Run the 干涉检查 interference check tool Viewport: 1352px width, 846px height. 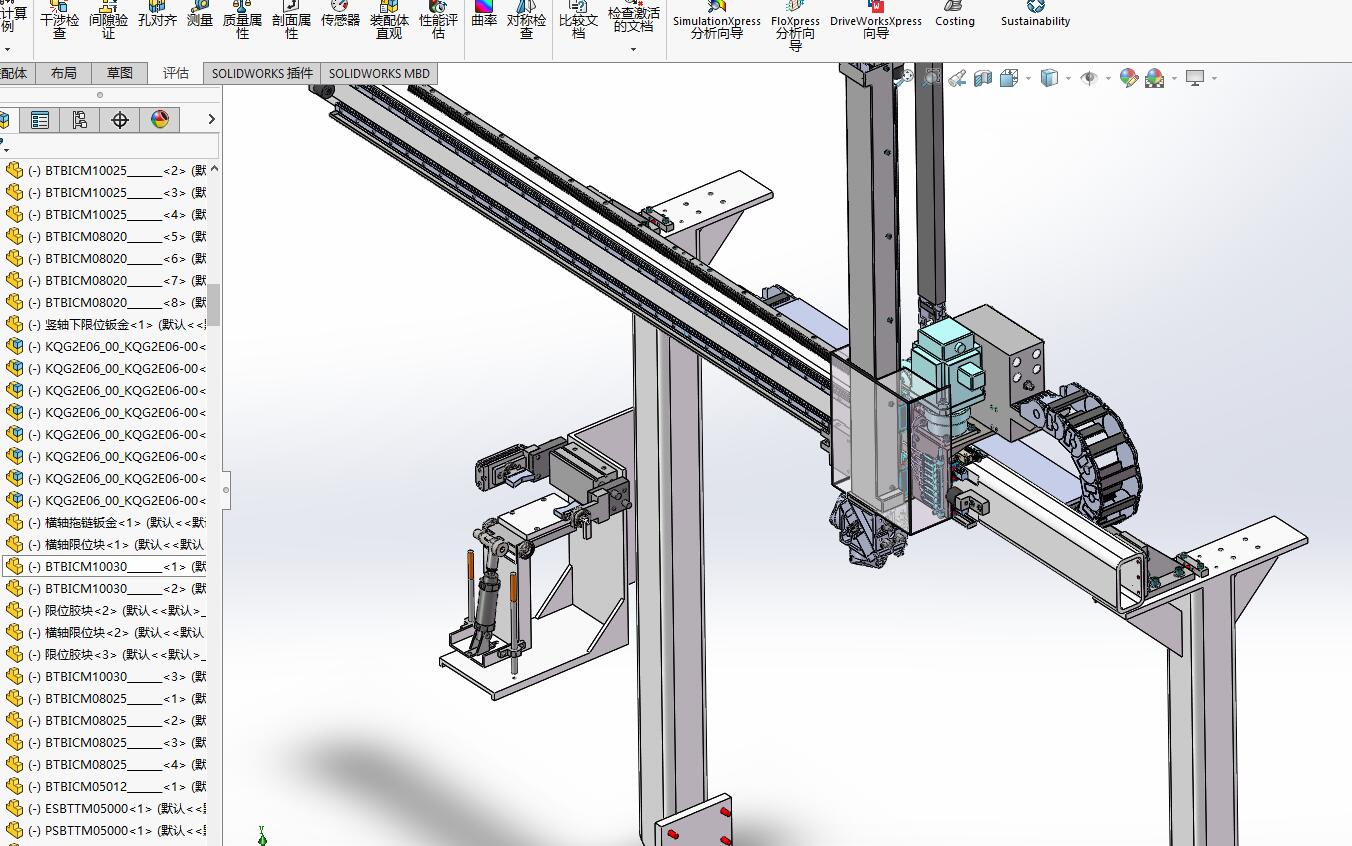click(59, 20)
